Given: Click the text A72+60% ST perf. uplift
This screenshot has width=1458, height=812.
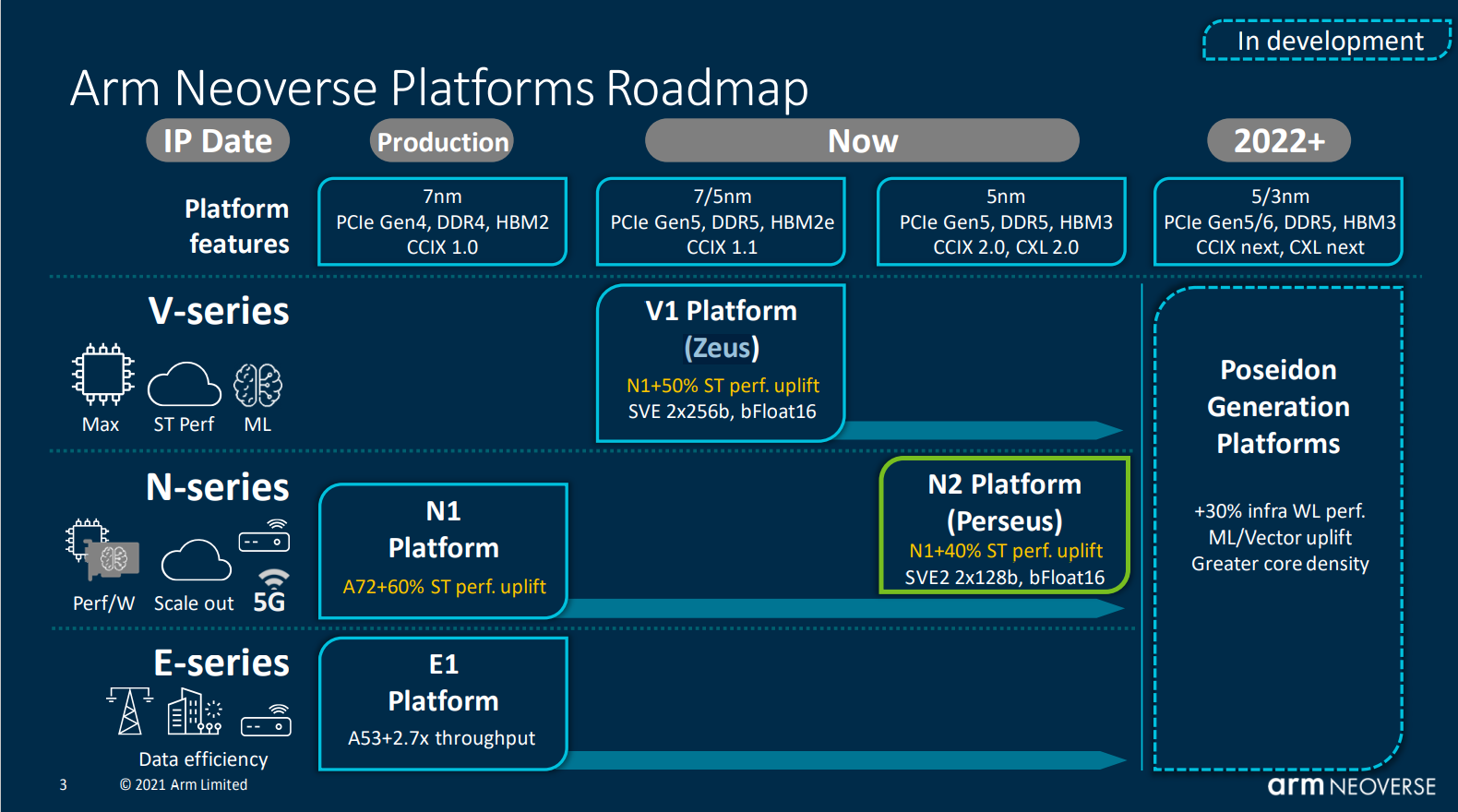Looking at the screenshot, I should click(x=444, y=587).
